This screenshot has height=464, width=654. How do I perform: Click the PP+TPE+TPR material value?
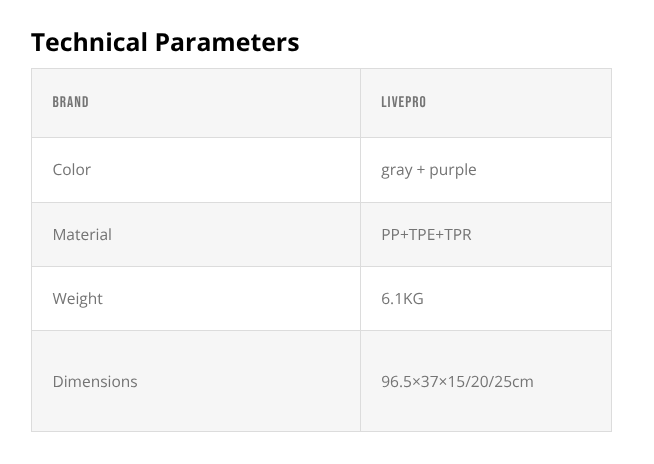pos(426,235)
